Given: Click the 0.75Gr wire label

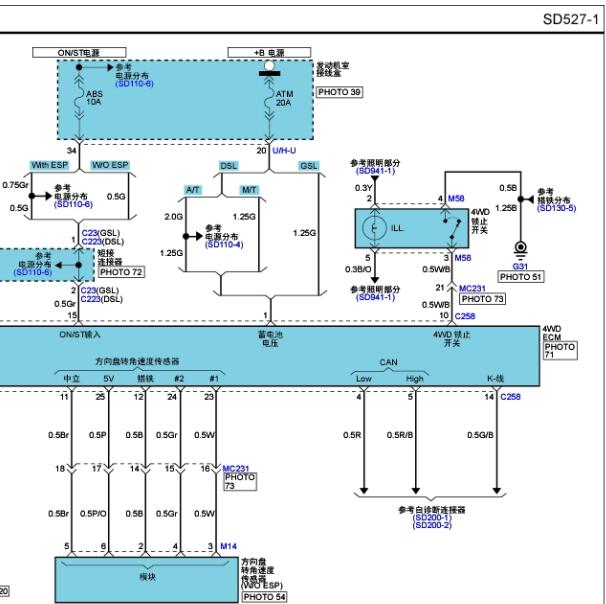Looking at the screenshot, I should point(15,185).
